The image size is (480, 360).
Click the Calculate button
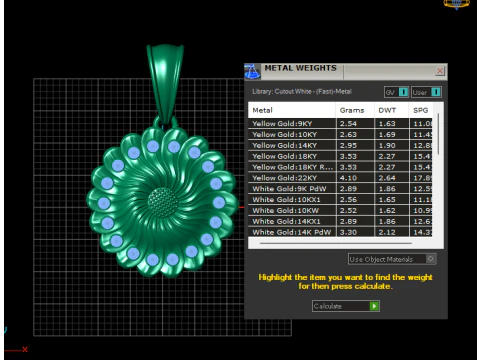(x=346, y=306)
